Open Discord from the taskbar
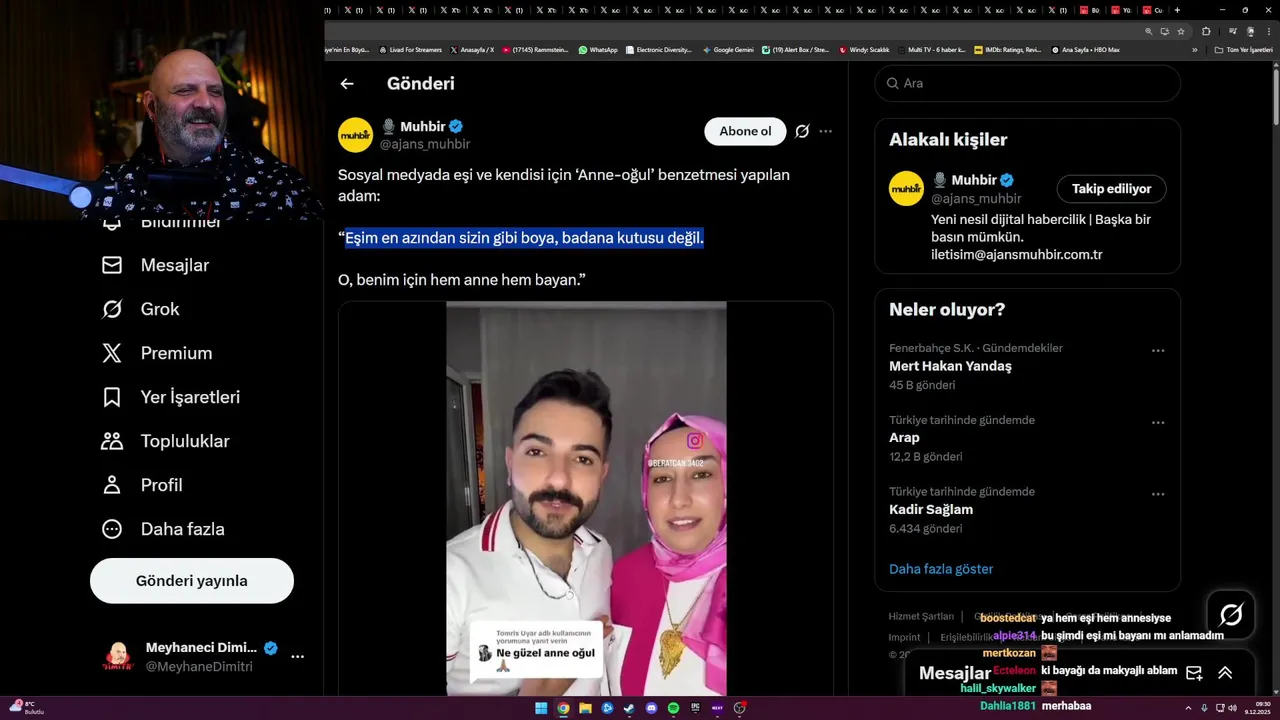Screen dimensions: 1280x720 click(x=652, y=708)
